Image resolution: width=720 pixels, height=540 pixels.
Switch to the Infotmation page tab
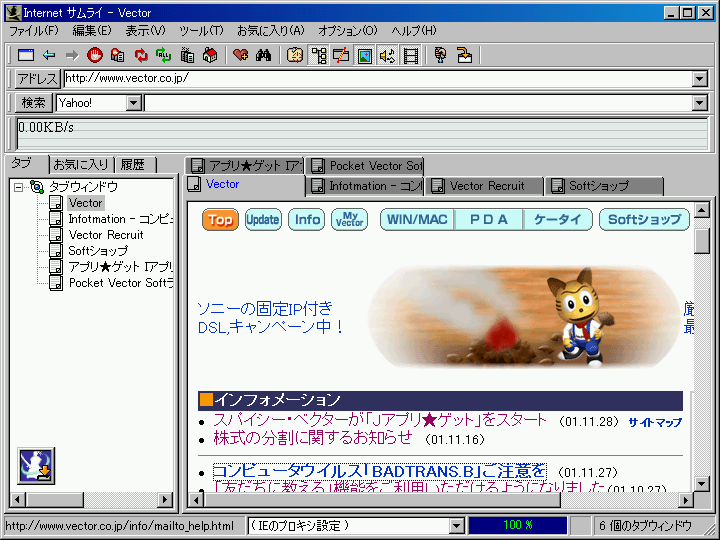[365, 186]
